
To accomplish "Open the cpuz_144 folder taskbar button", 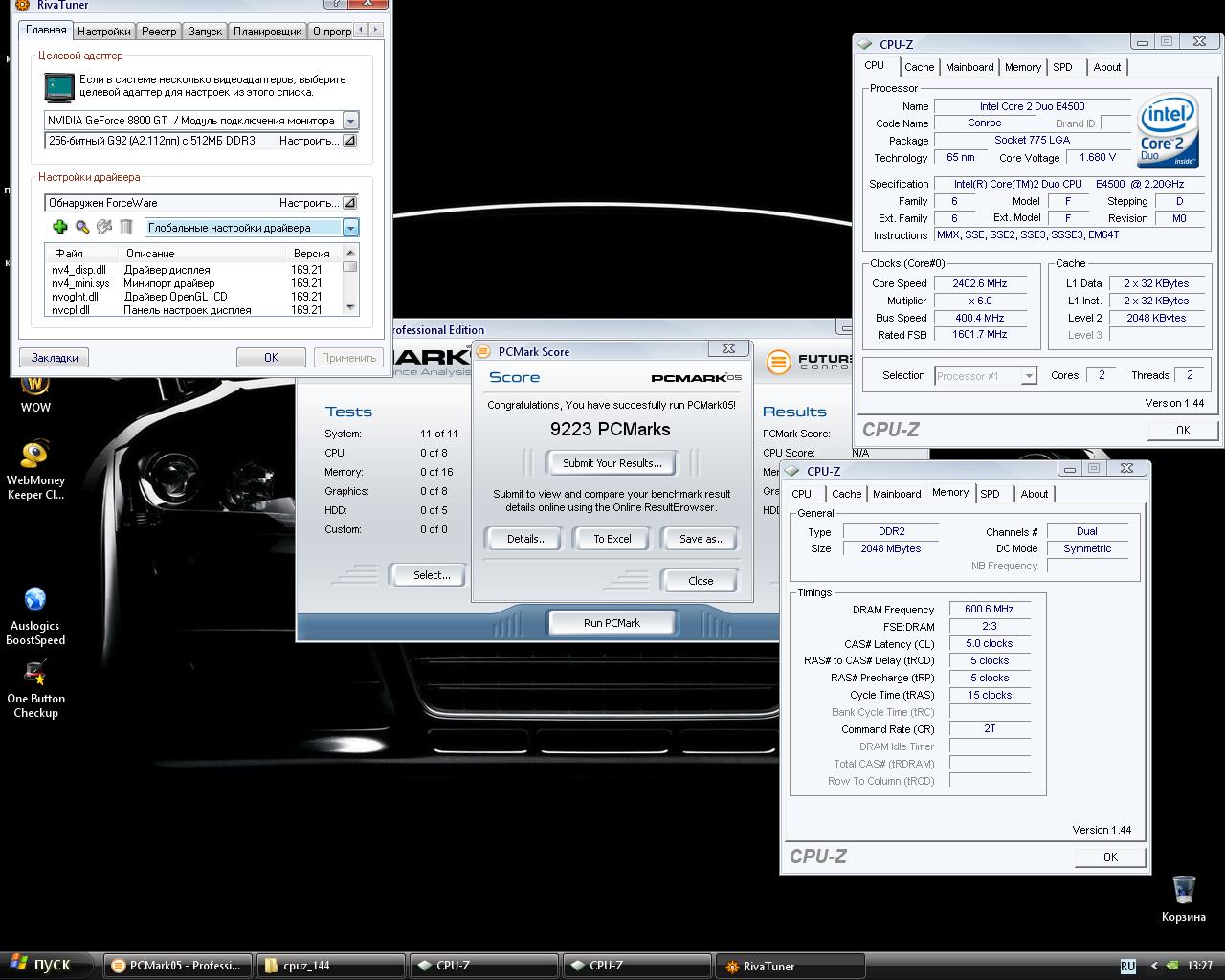I will [331, 966].
